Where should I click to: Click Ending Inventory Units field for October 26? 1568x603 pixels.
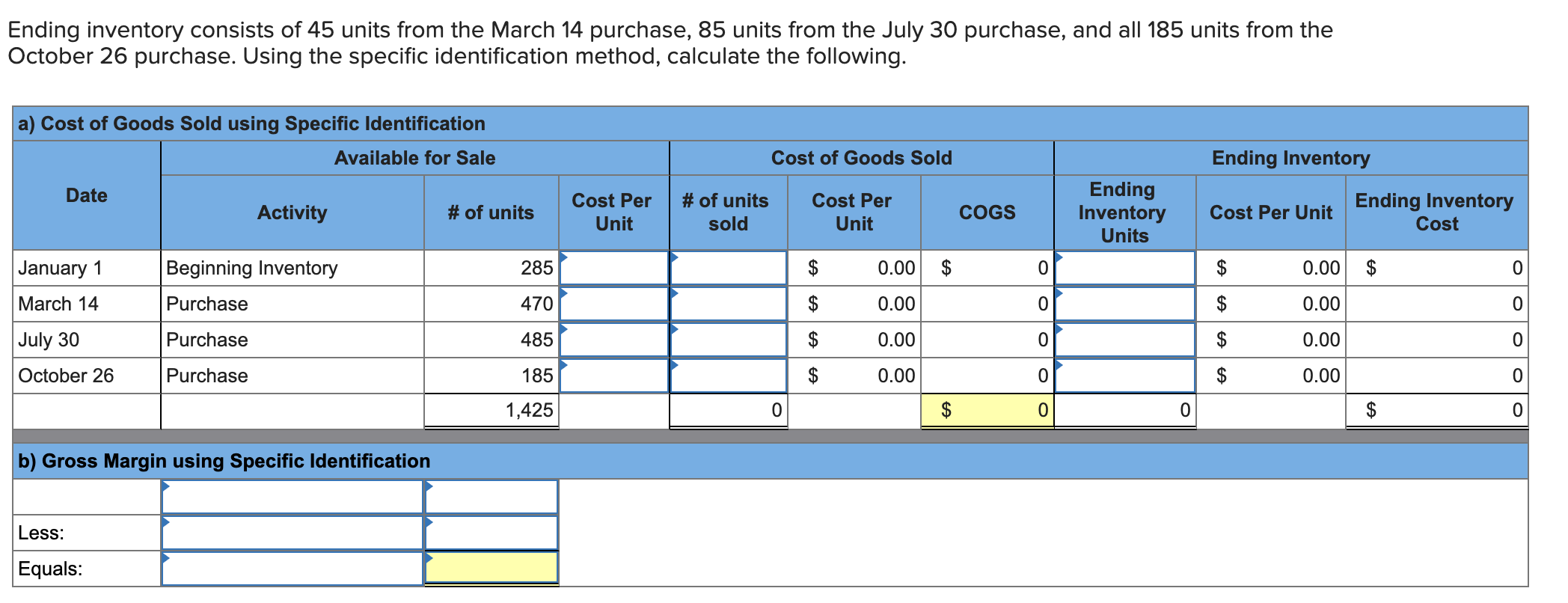(1125, 376)
